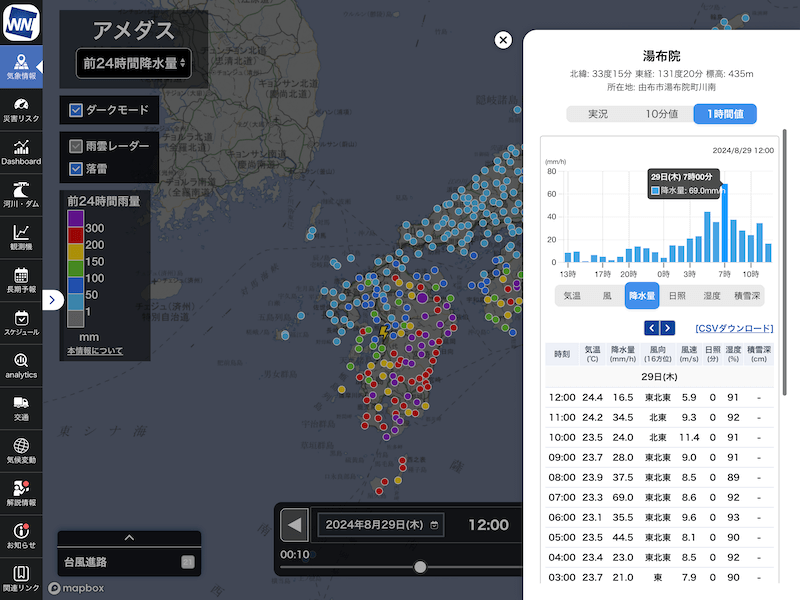Expand the collapsed sidebar arrow button
The width and height of the screenshot is (800, 600).
point(53,299)
